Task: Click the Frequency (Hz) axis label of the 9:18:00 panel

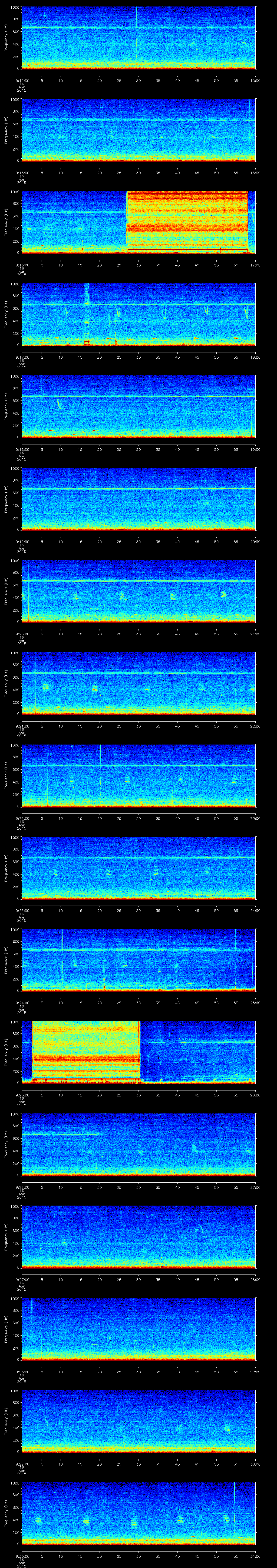Action: point(5,406)
